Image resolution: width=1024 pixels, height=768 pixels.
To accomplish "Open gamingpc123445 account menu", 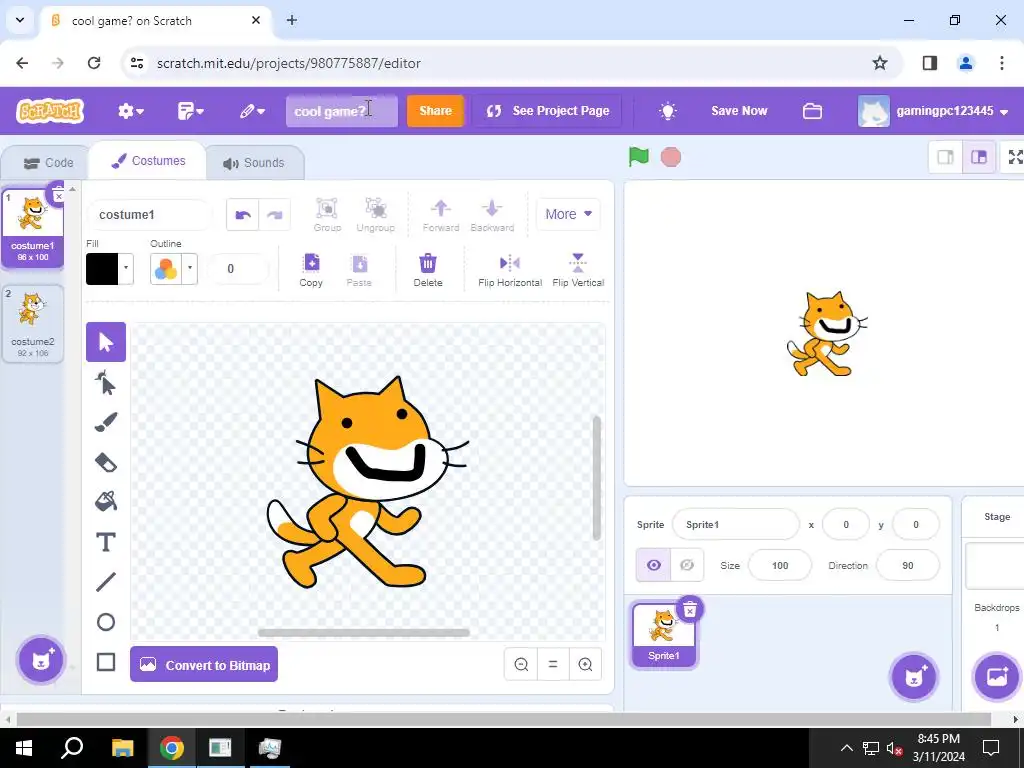I will (x=933, y=111).
